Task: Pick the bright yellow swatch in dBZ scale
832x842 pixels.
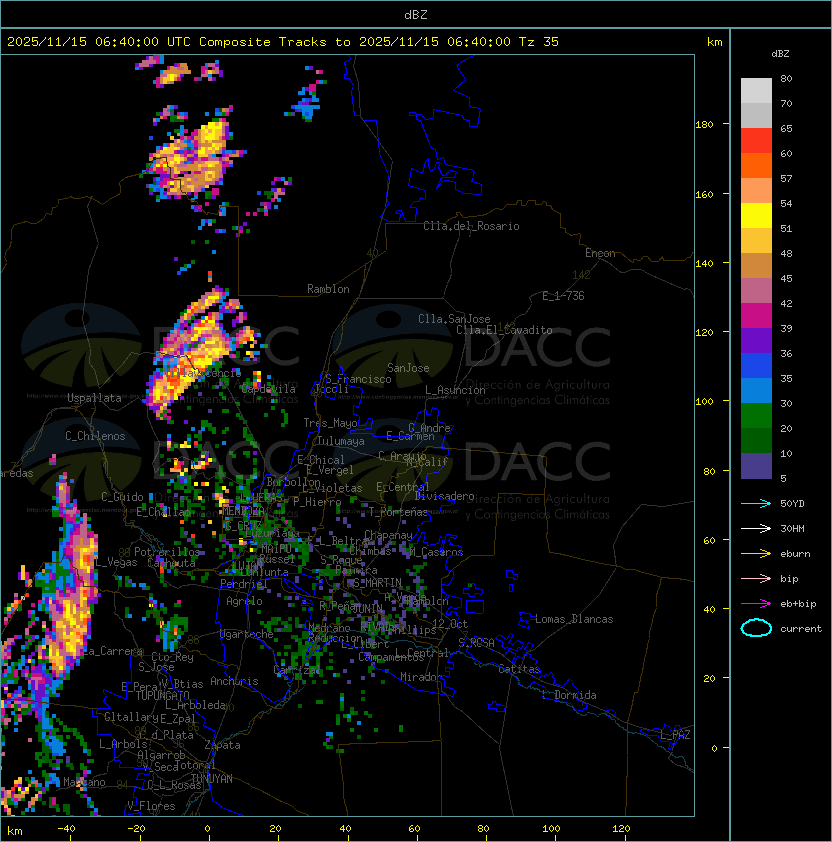Action: (x=756, y=216)
